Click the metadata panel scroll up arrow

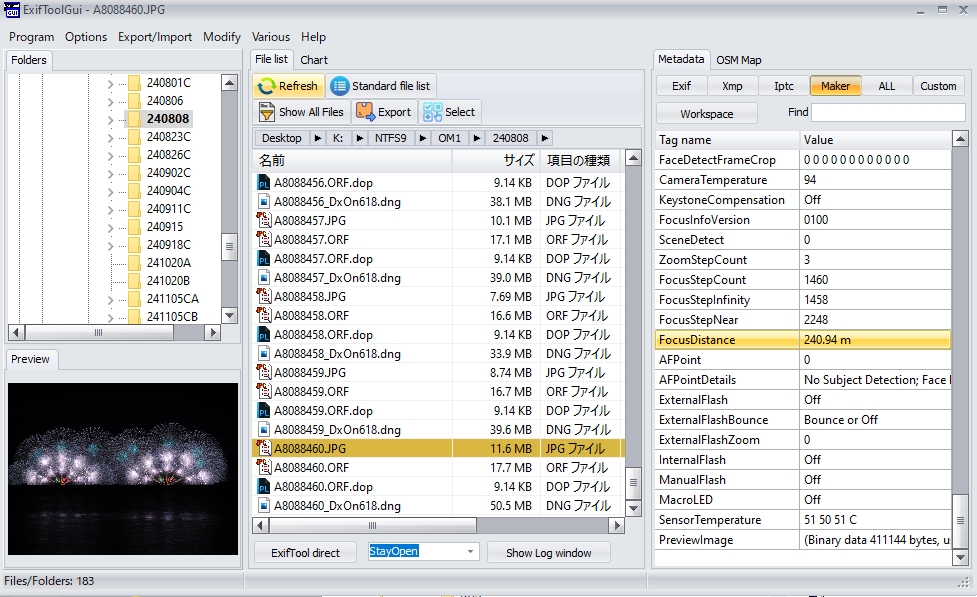click(960, 138)
